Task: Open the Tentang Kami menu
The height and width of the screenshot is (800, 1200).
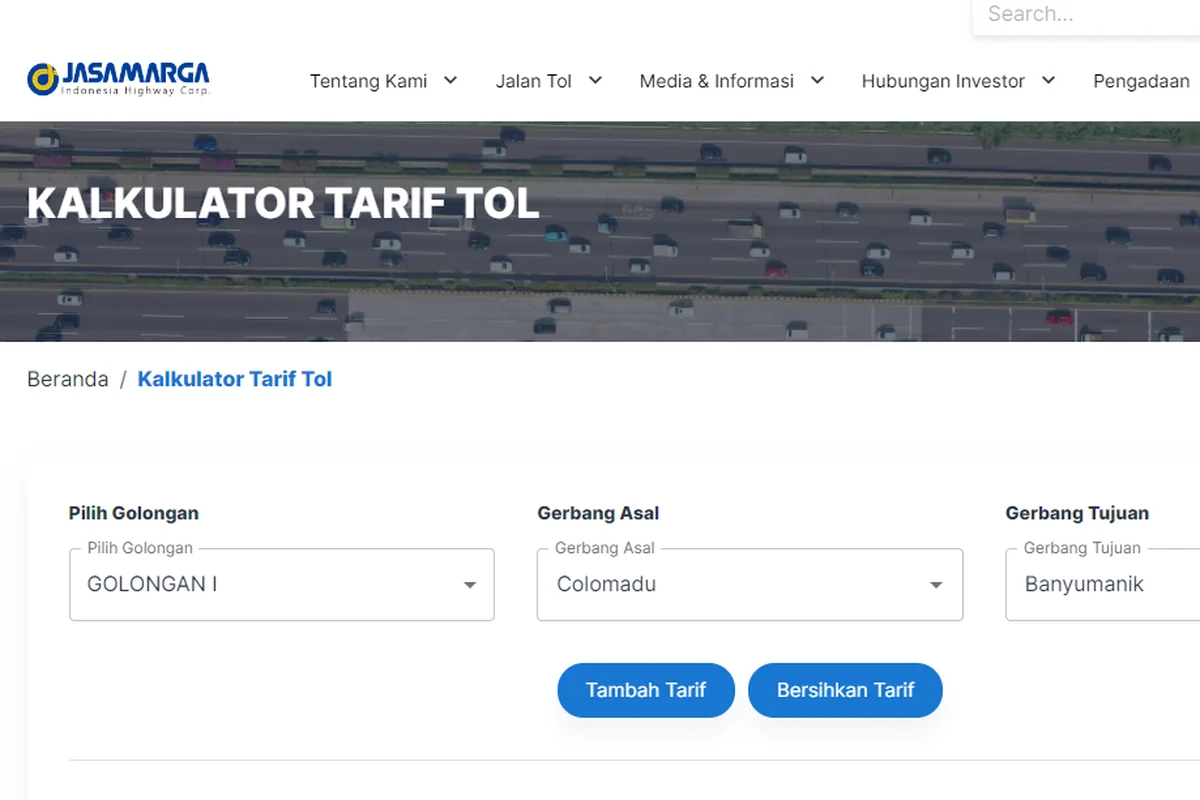Action: (368, 81)
